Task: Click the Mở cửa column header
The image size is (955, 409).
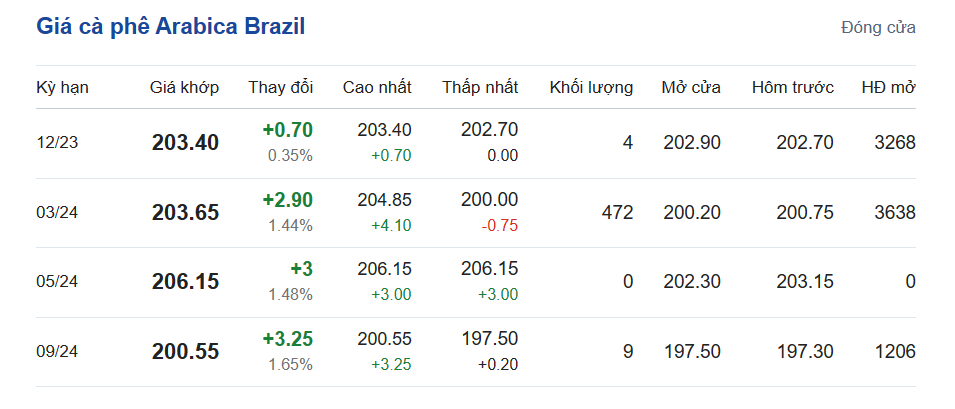Action: [x=690, y=87]
